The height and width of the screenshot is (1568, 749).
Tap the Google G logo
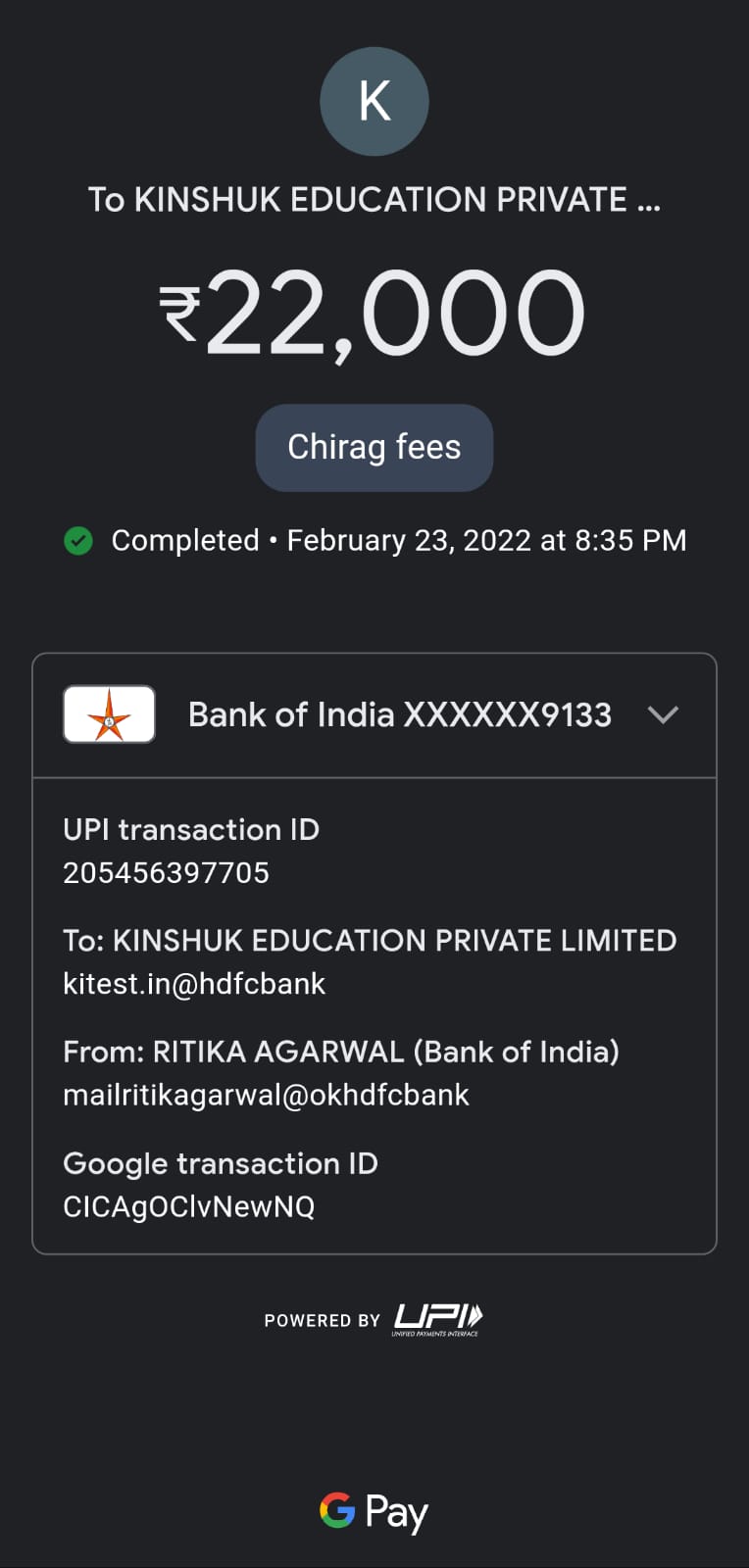[337, 1510]
